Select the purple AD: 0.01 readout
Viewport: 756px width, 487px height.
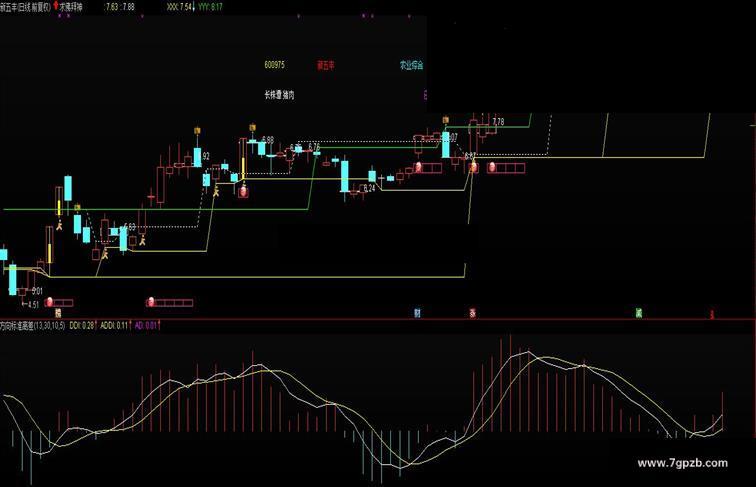click(146, 326)
